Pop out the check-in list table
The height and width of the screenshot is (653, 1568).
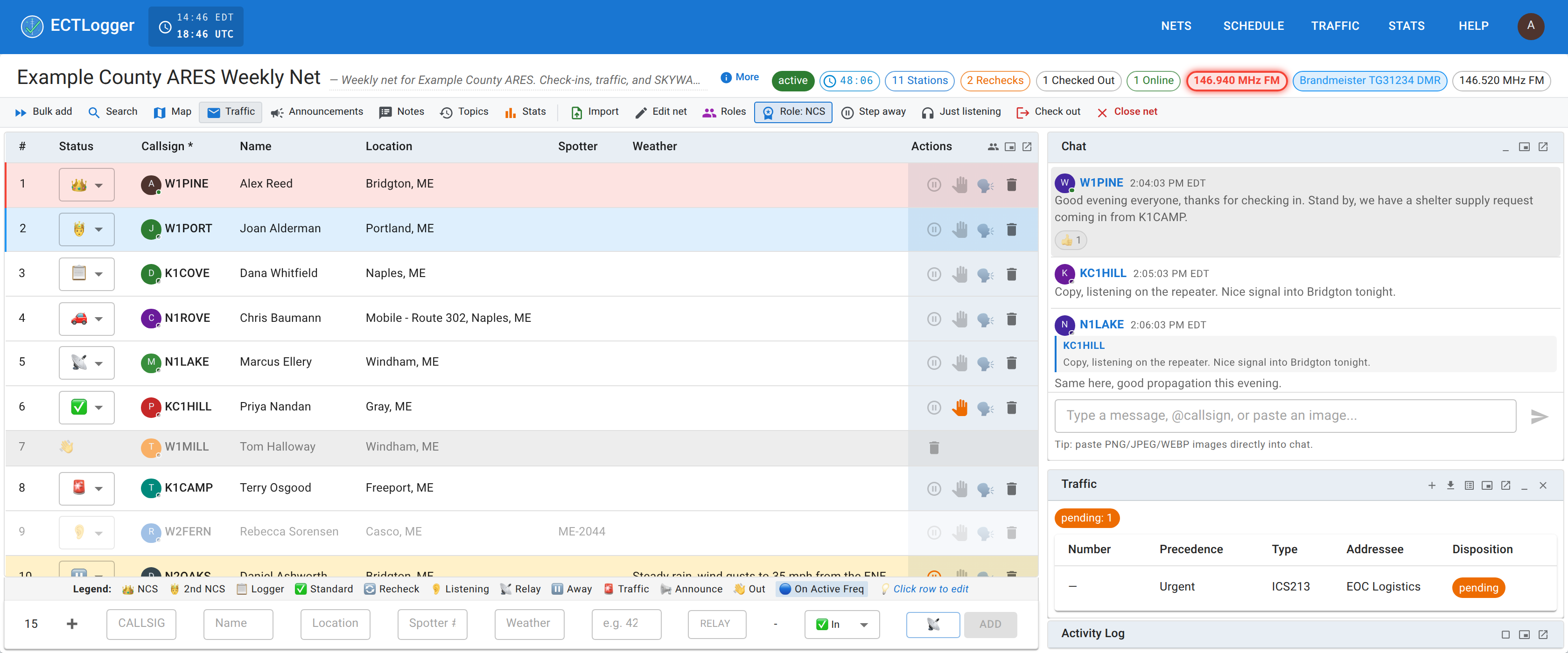1026,146
